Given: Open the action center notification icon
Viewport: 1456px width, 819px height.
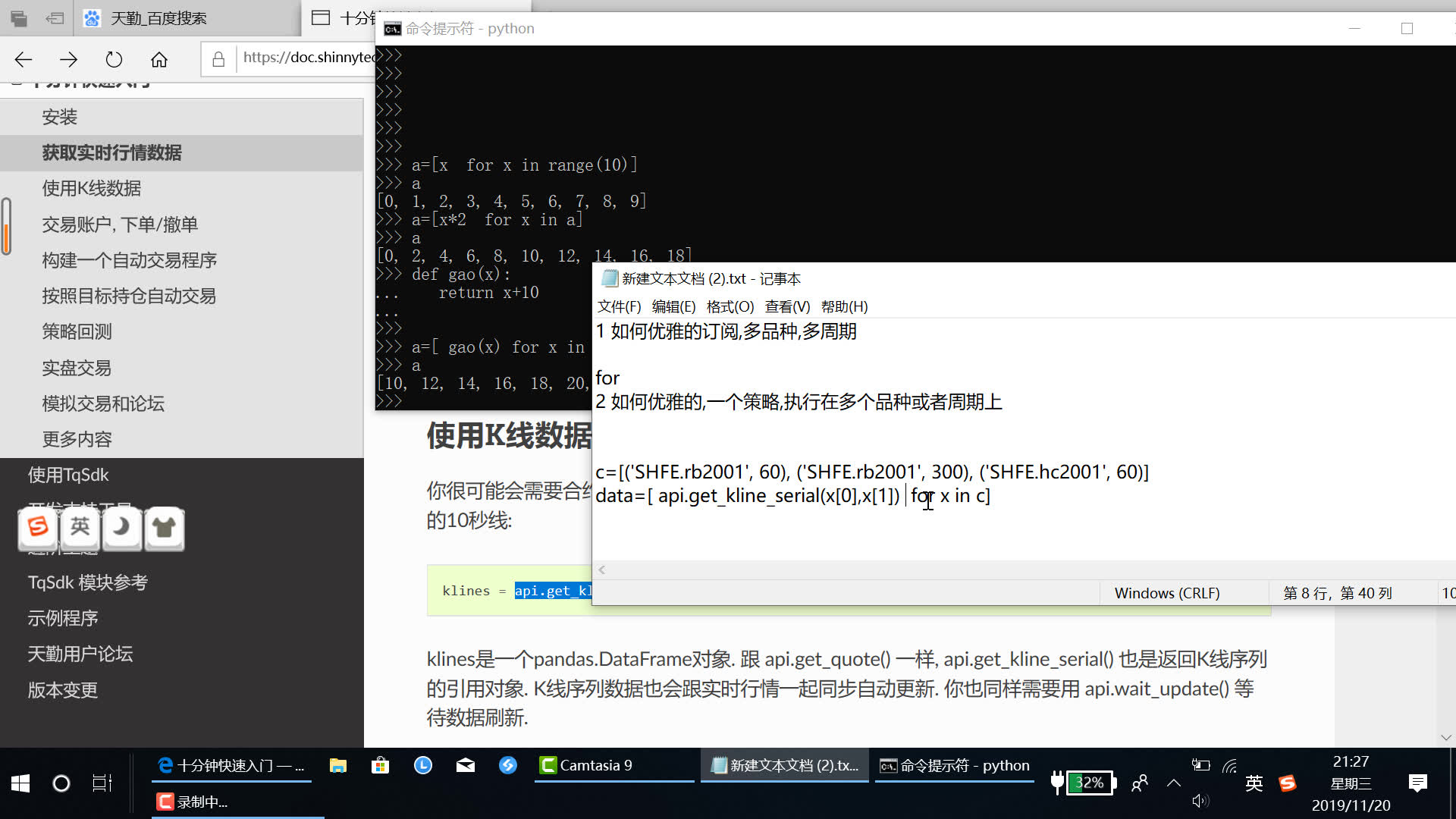Looking at the screenshot, I should [x=1417, y=783].
